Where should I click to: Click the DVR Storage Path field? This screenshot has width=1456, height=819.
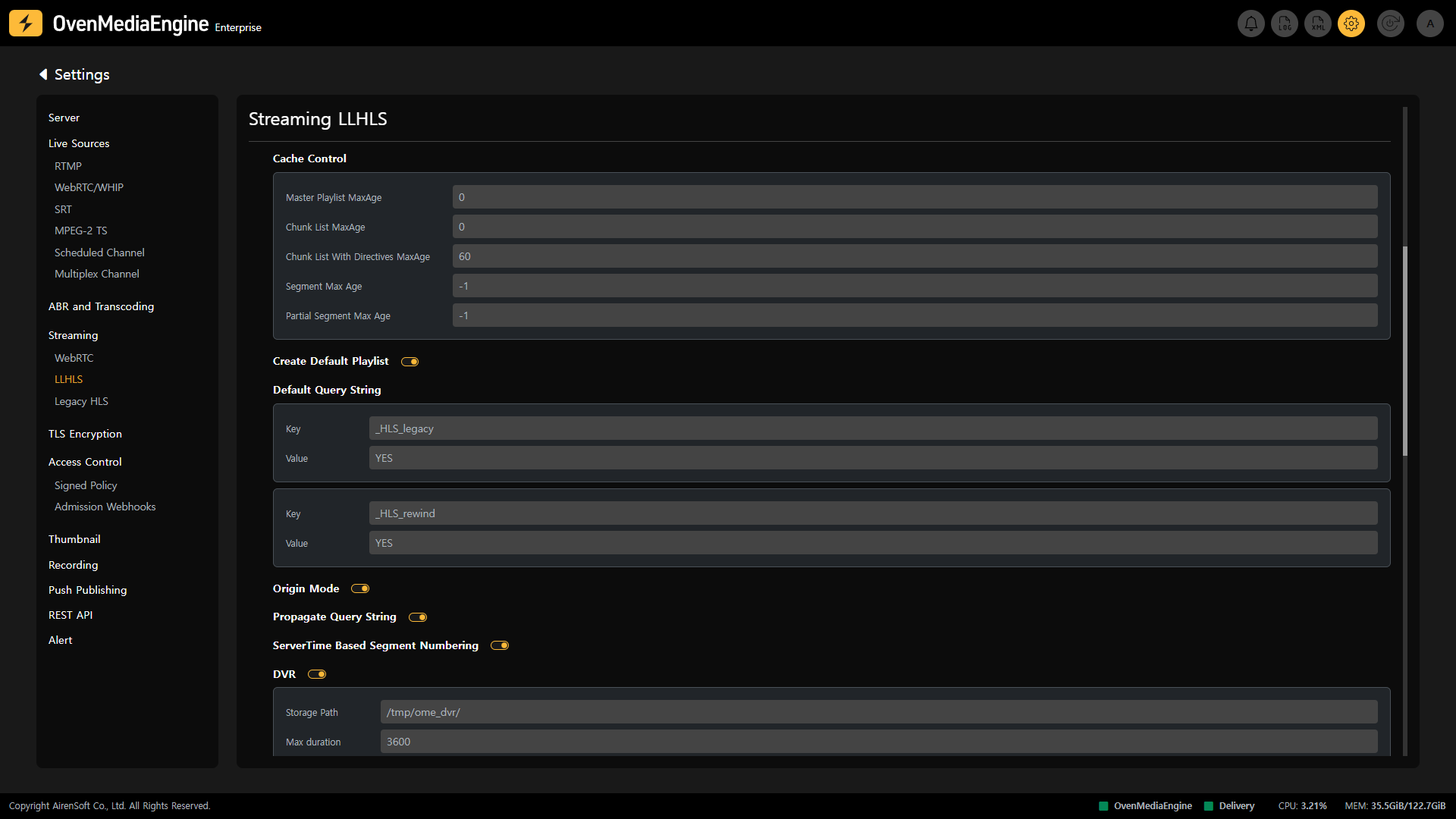tap(878, 712)
